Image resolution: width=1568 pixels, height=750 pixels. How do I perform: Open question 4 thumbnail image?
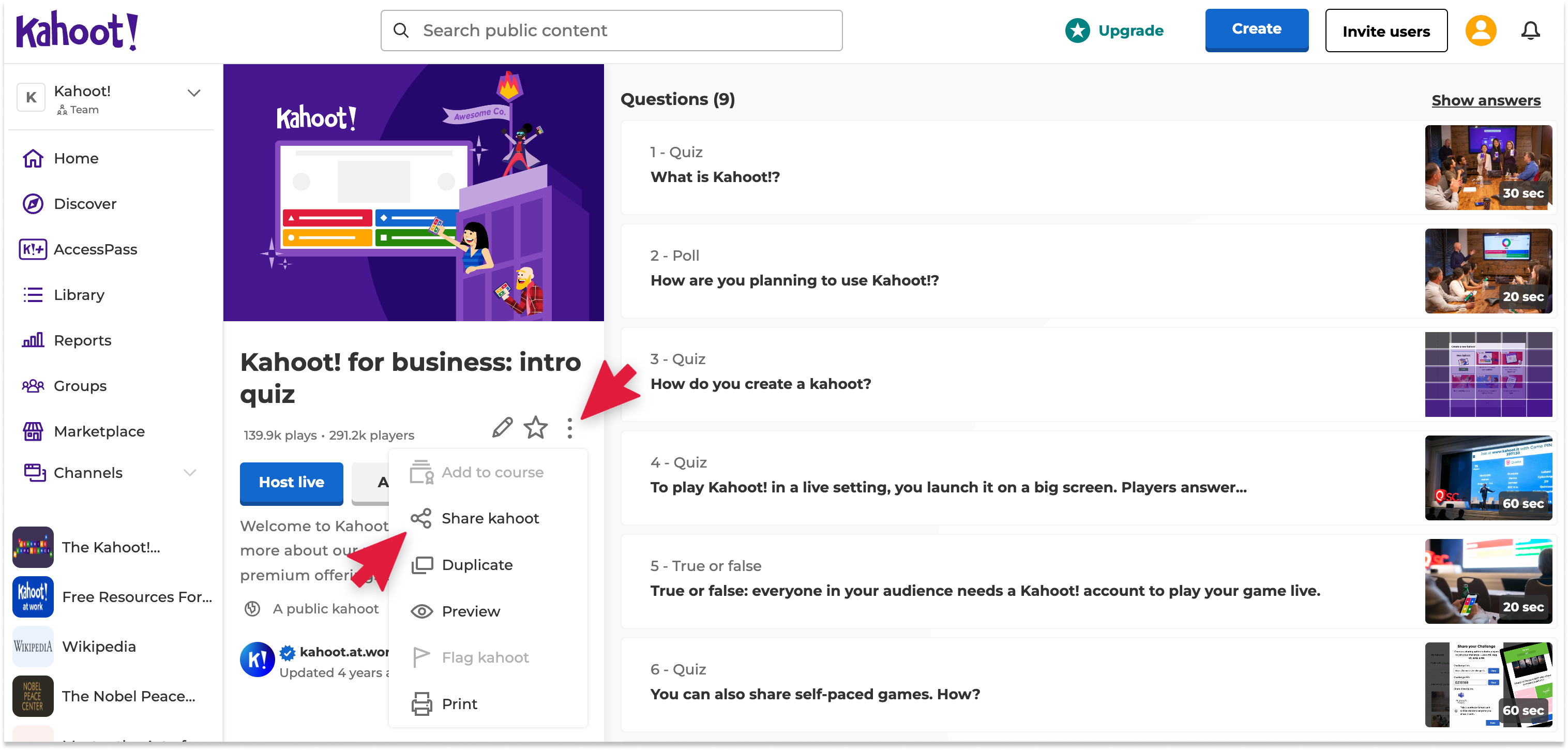[1488, 478]
